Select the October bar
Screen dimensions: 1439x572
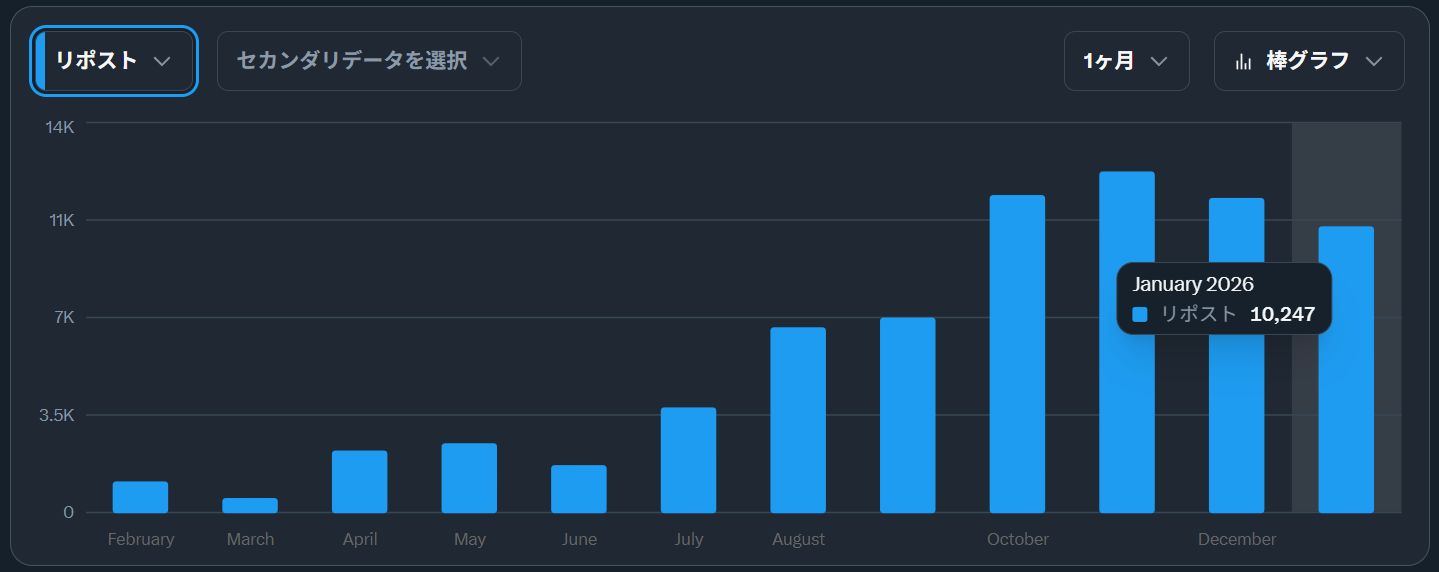[1017, 354]
